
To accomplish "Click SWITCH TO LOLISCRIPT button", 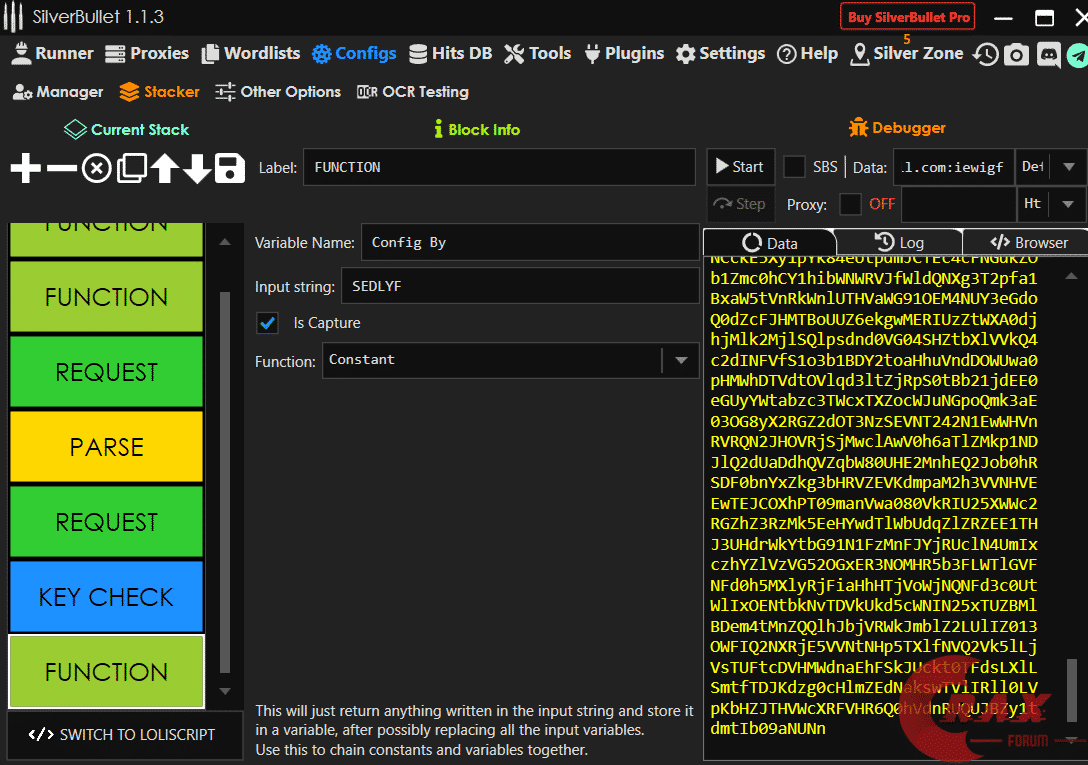I will click(125, 734).
